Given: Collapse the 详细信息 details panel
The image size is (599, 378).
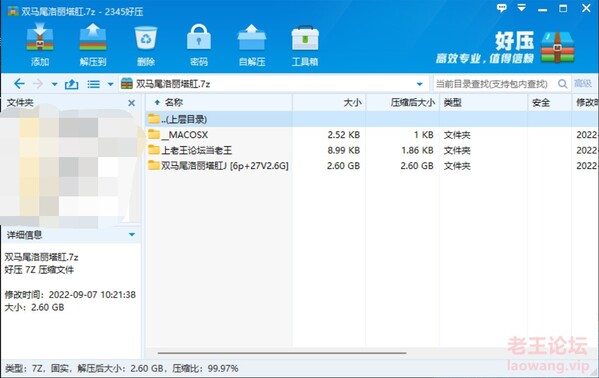Looking at the screenshot, I should click(x=132, y=234).
